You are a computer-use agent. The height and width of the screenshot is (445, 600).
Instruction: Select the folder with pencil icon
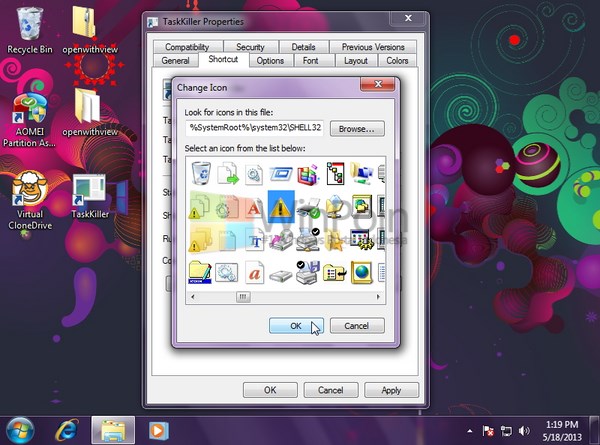[200, 272]
